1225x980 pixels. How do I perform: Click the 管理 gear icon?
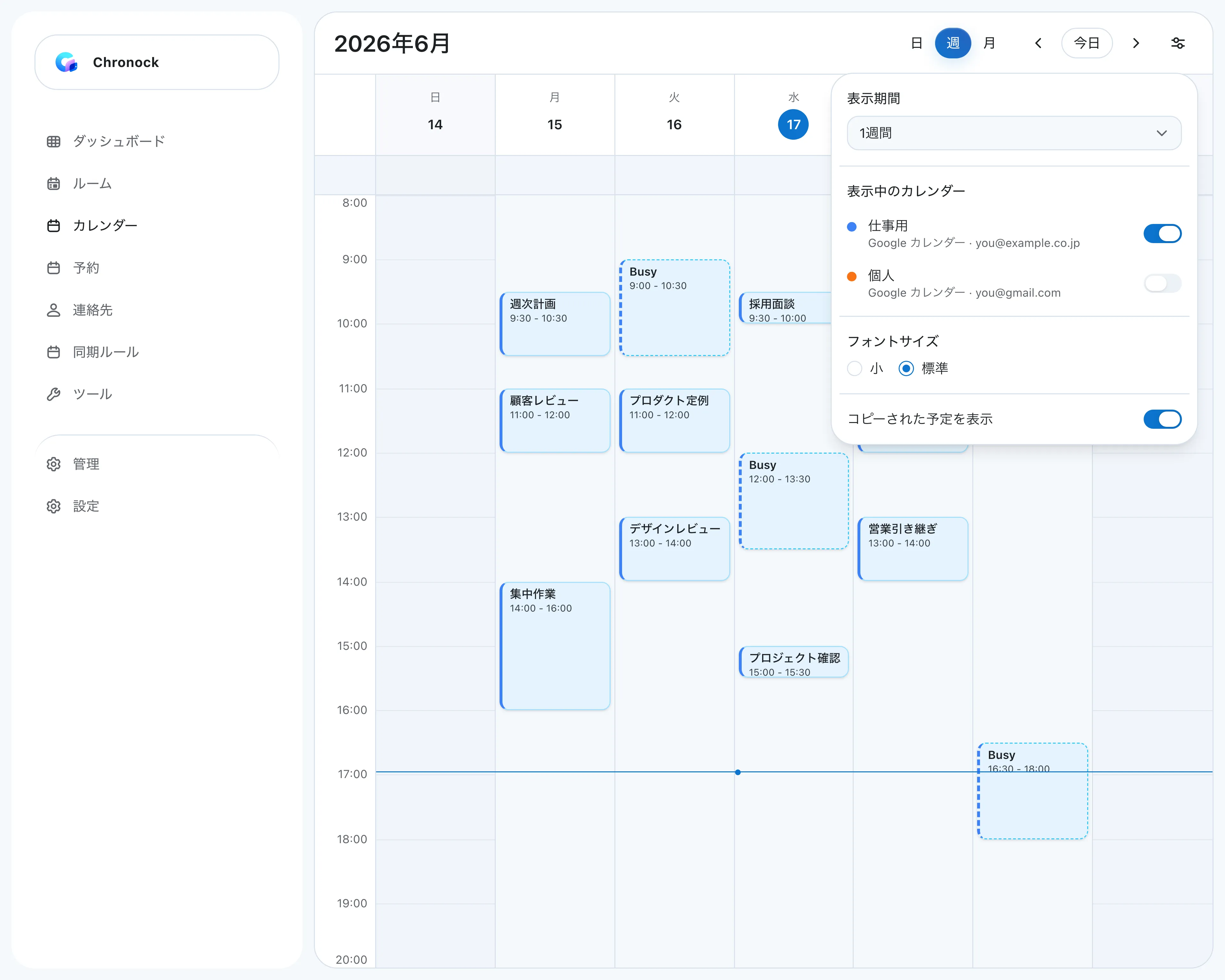tap(53, 464)
